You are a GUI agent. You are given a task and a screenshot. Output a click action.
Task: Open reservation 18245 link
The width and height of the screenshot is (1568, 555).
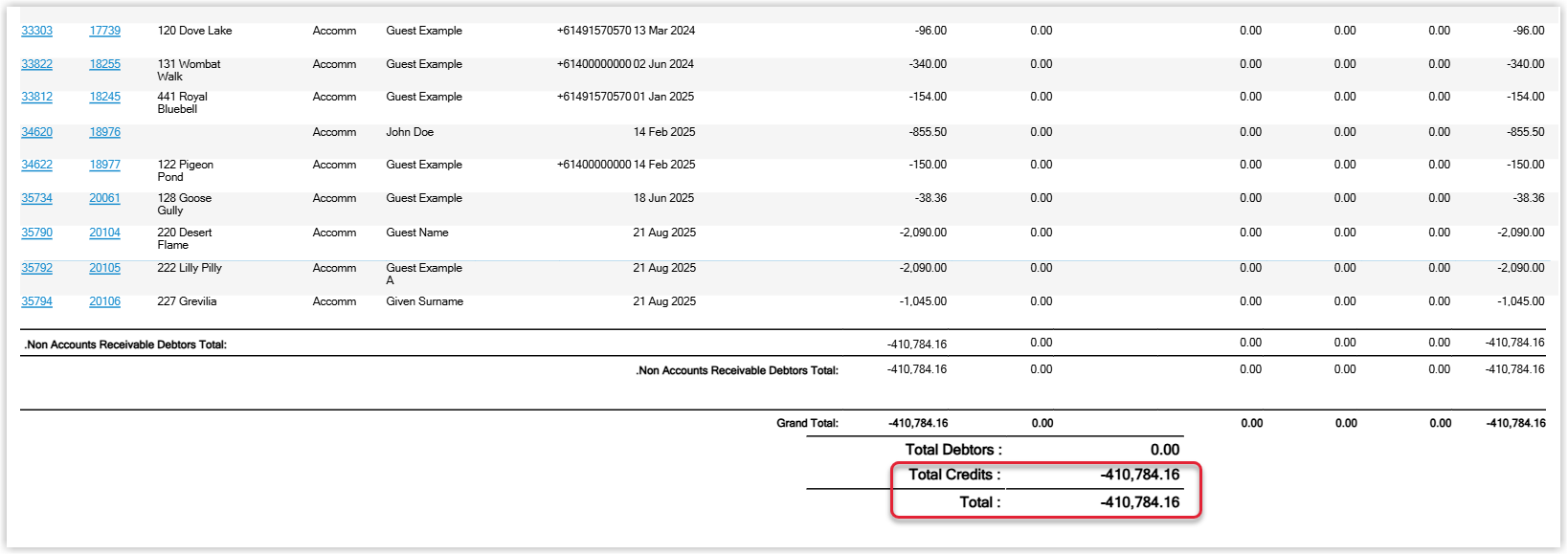pyautogui.click(x=104, y=97)
